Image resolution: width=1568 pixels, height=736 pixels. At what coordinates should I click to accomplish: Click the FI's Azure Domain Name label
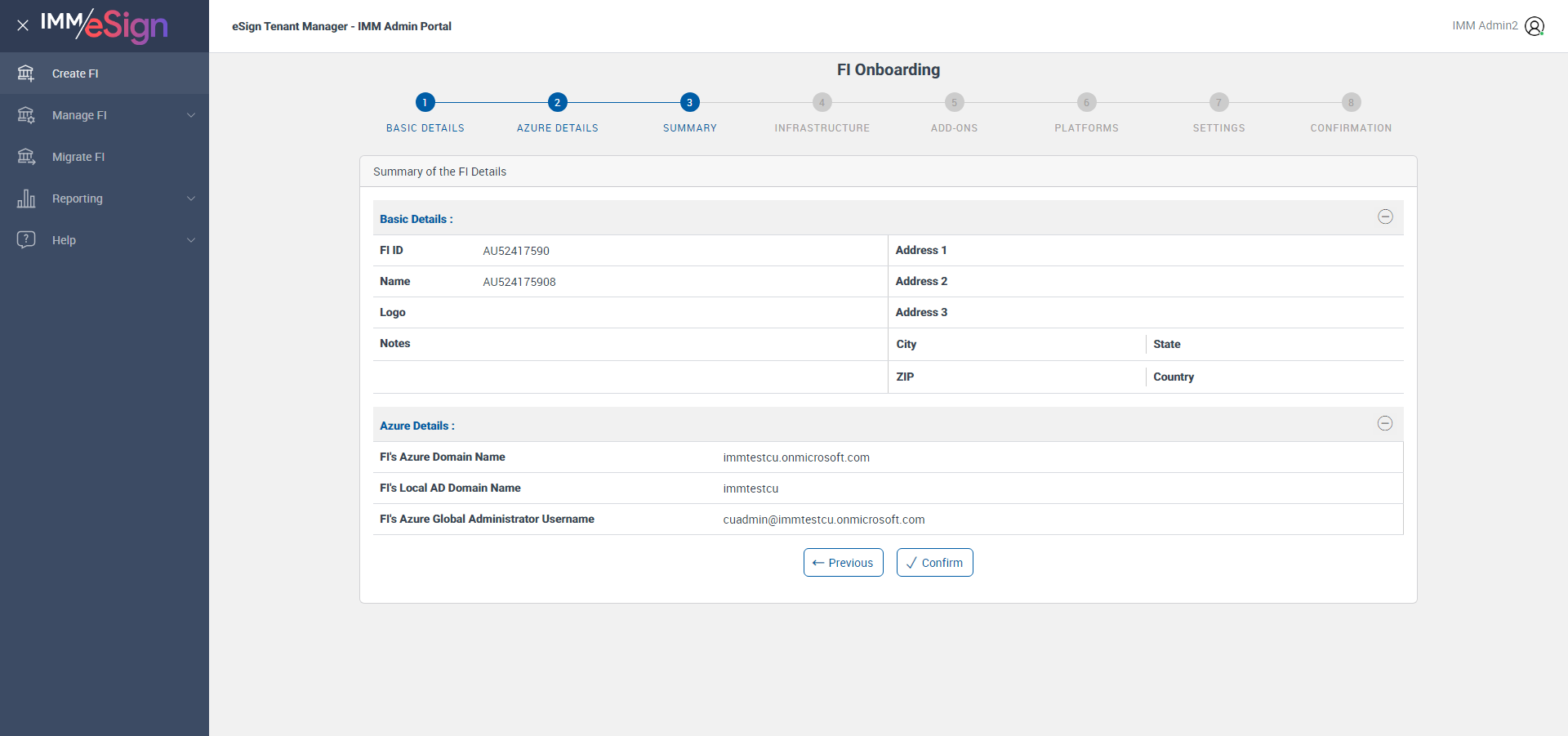point(442,457)
